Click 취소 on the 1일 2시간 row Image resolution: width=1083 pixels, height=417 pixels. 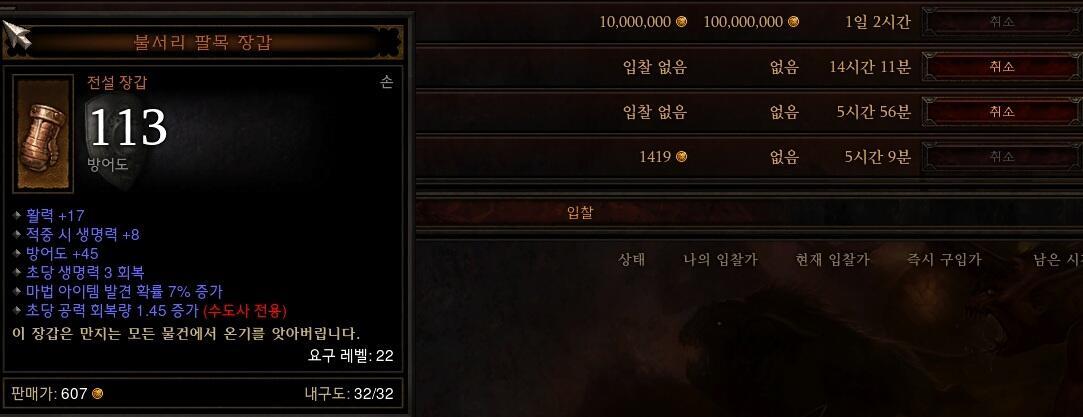pos(1001,21)
